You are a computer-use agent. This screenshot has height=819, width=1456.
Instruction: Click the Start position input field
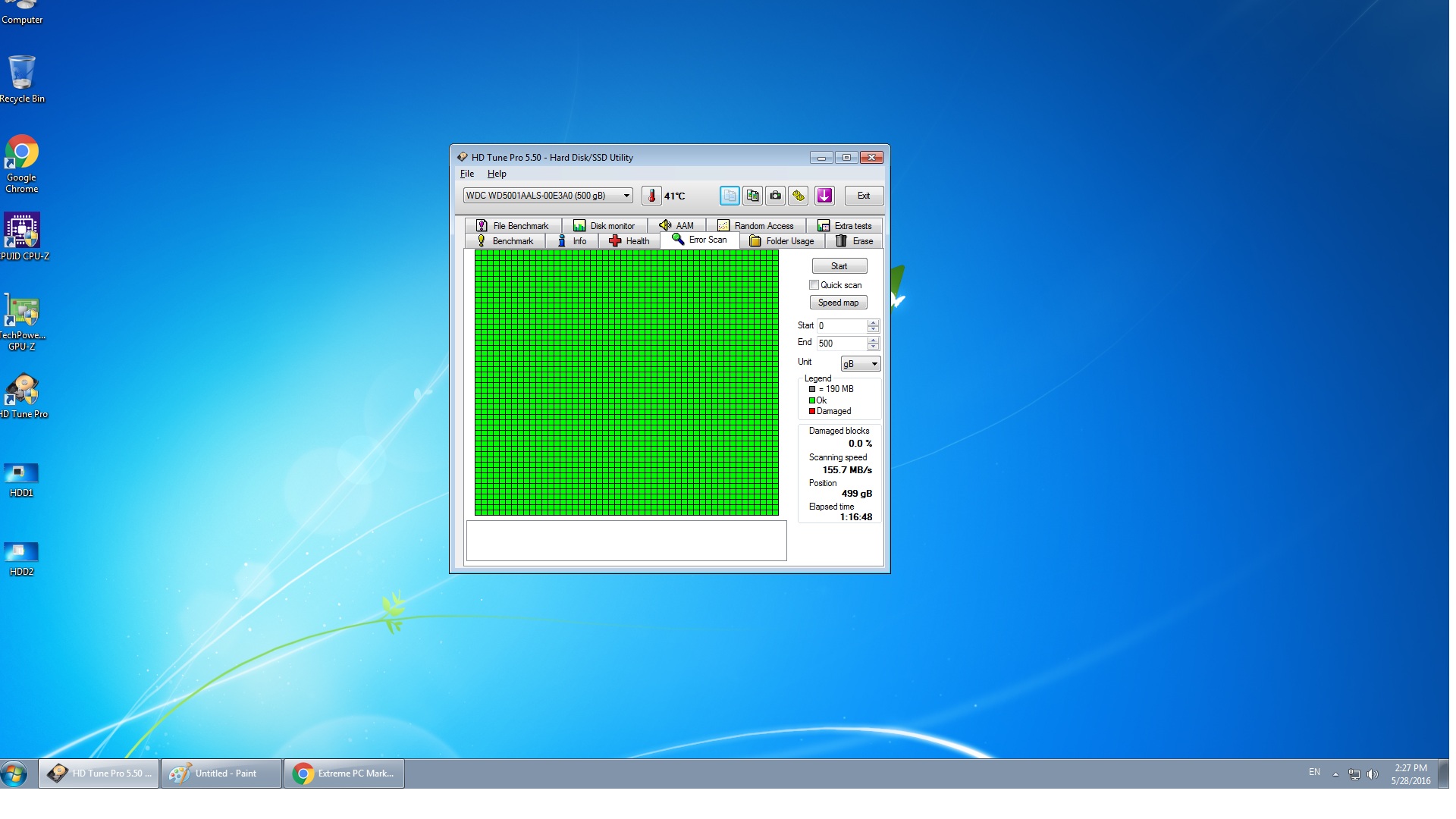click(x=841, y=326)
